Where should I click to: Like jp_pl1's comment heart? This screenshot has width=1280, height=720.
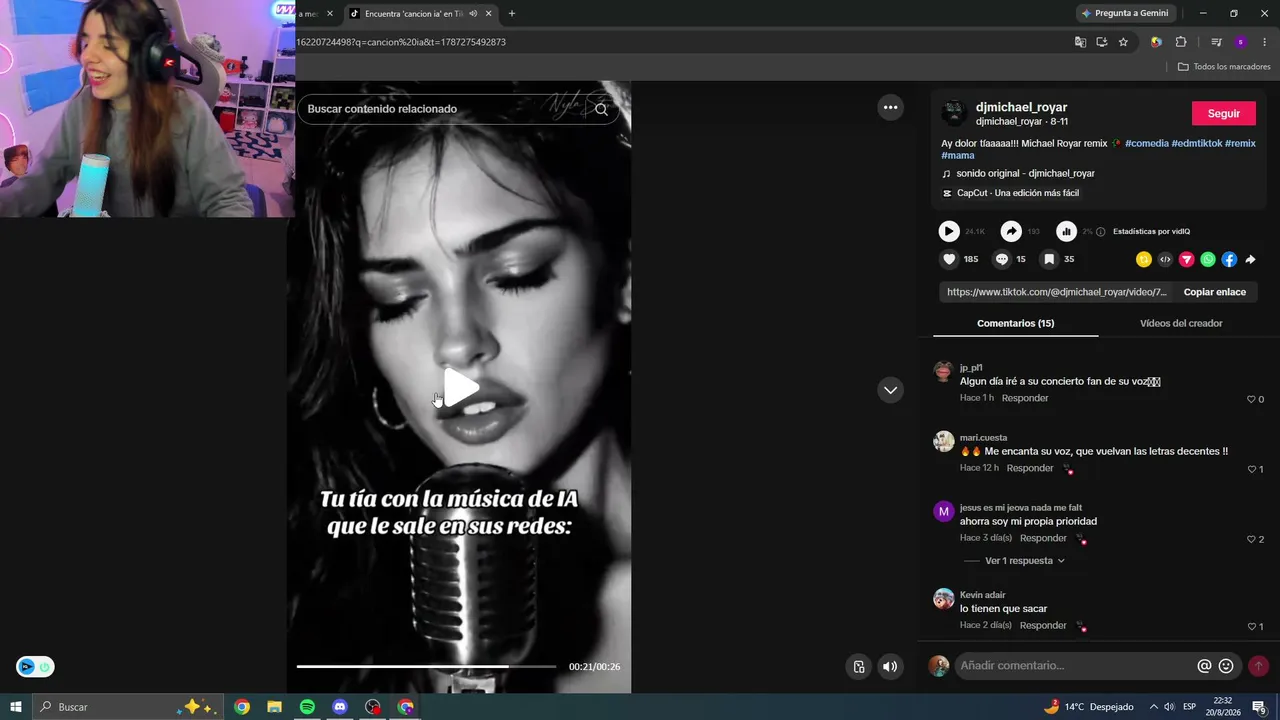tap(1251, 399)
